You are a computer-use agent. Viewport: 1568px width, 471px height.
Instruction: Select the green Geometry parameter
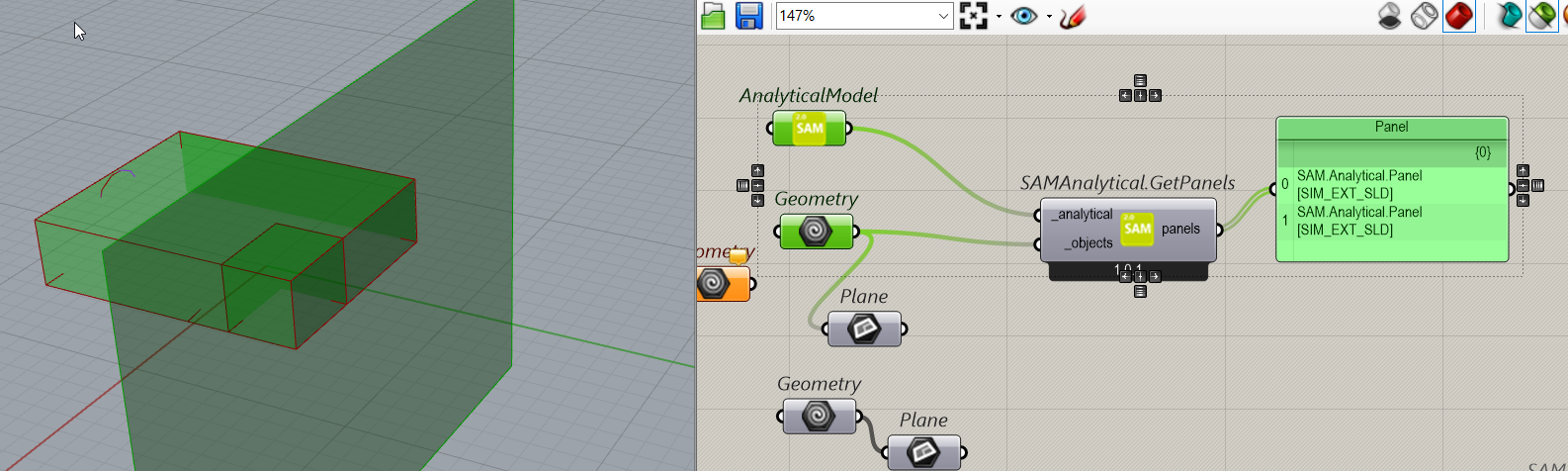[x=816, y=232]
